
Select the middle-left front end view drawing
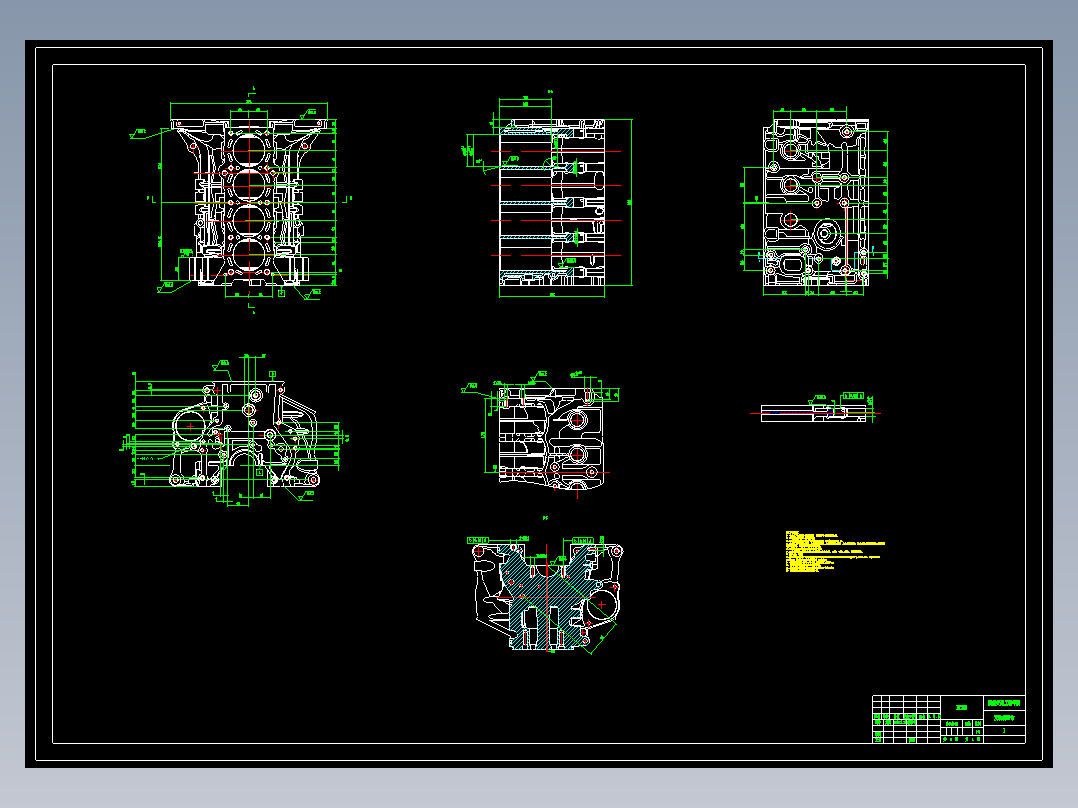pos(235,431)
